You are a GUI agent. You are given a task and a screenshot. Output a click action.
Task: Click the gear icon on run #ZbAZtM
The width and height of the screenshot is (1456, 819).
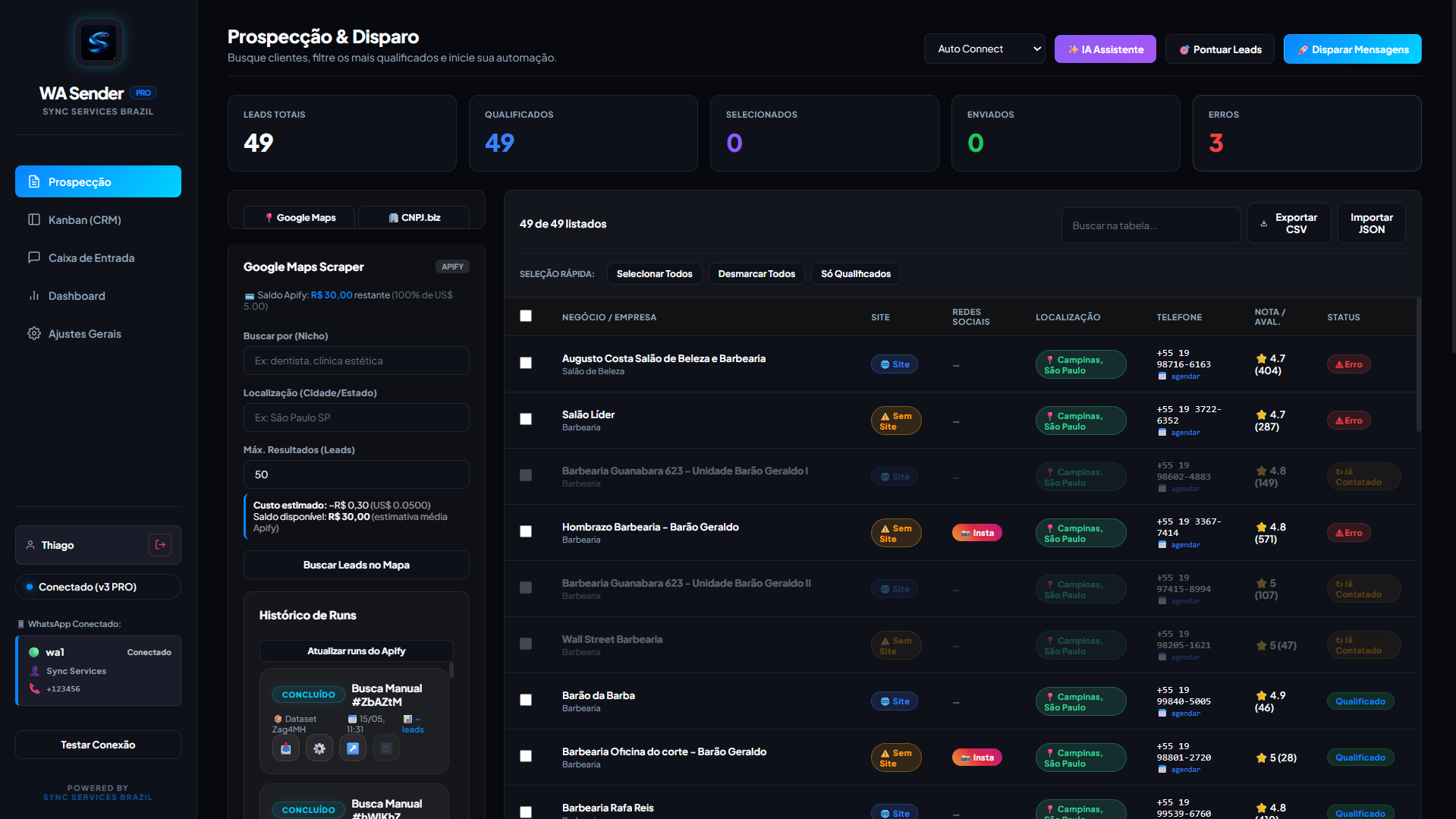click(319, 748)
